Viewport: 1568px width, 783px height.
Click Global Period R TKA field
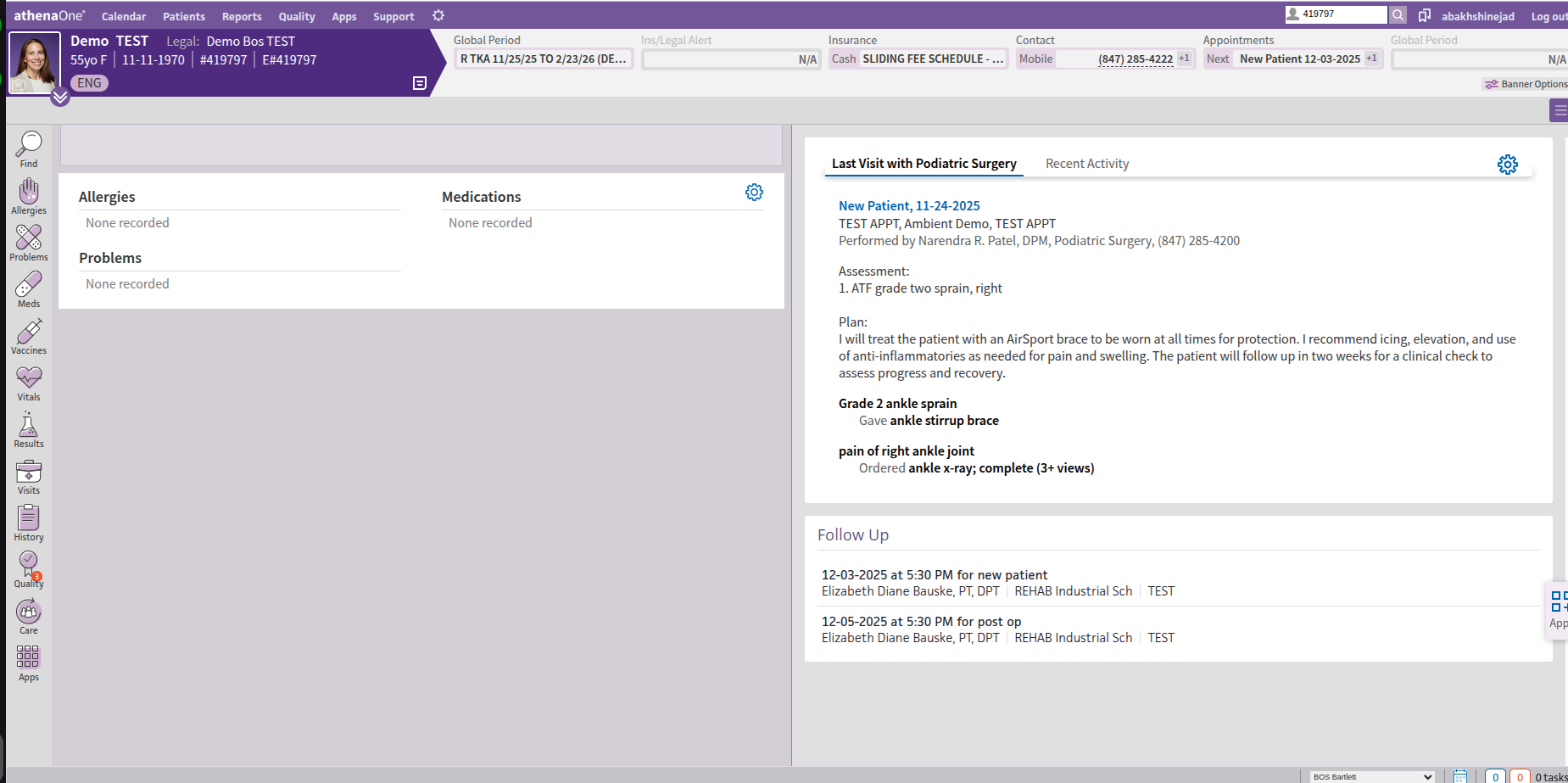point(544,59)
